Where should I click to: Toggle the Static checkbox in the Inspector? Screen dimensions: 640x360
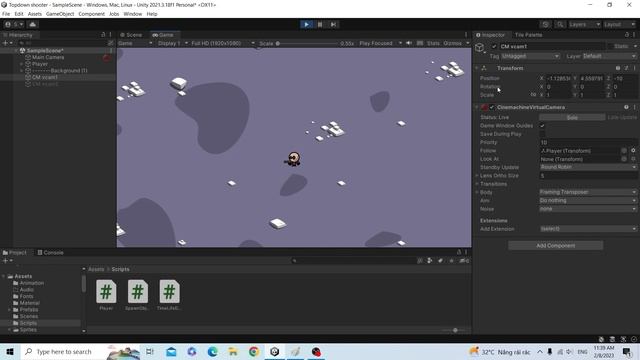(x=611, y=47)
